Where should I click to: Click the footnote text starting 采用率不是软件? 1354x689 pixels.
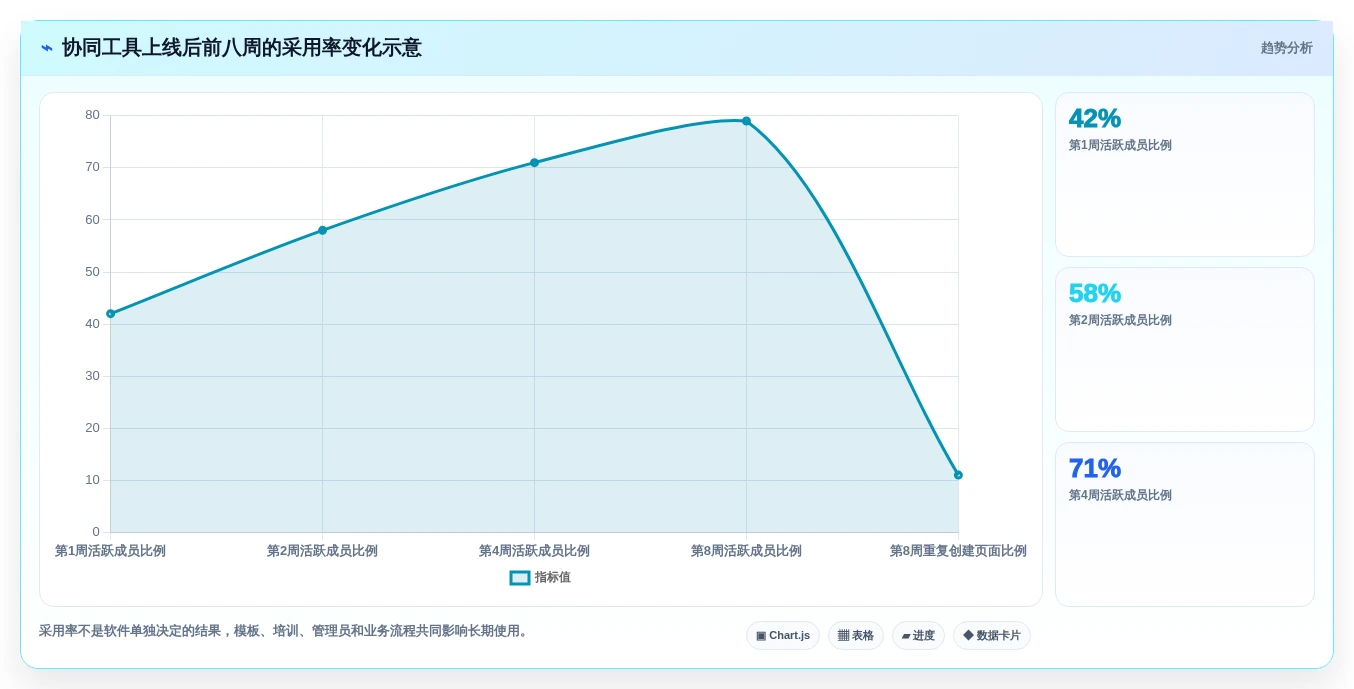[284, 631]
